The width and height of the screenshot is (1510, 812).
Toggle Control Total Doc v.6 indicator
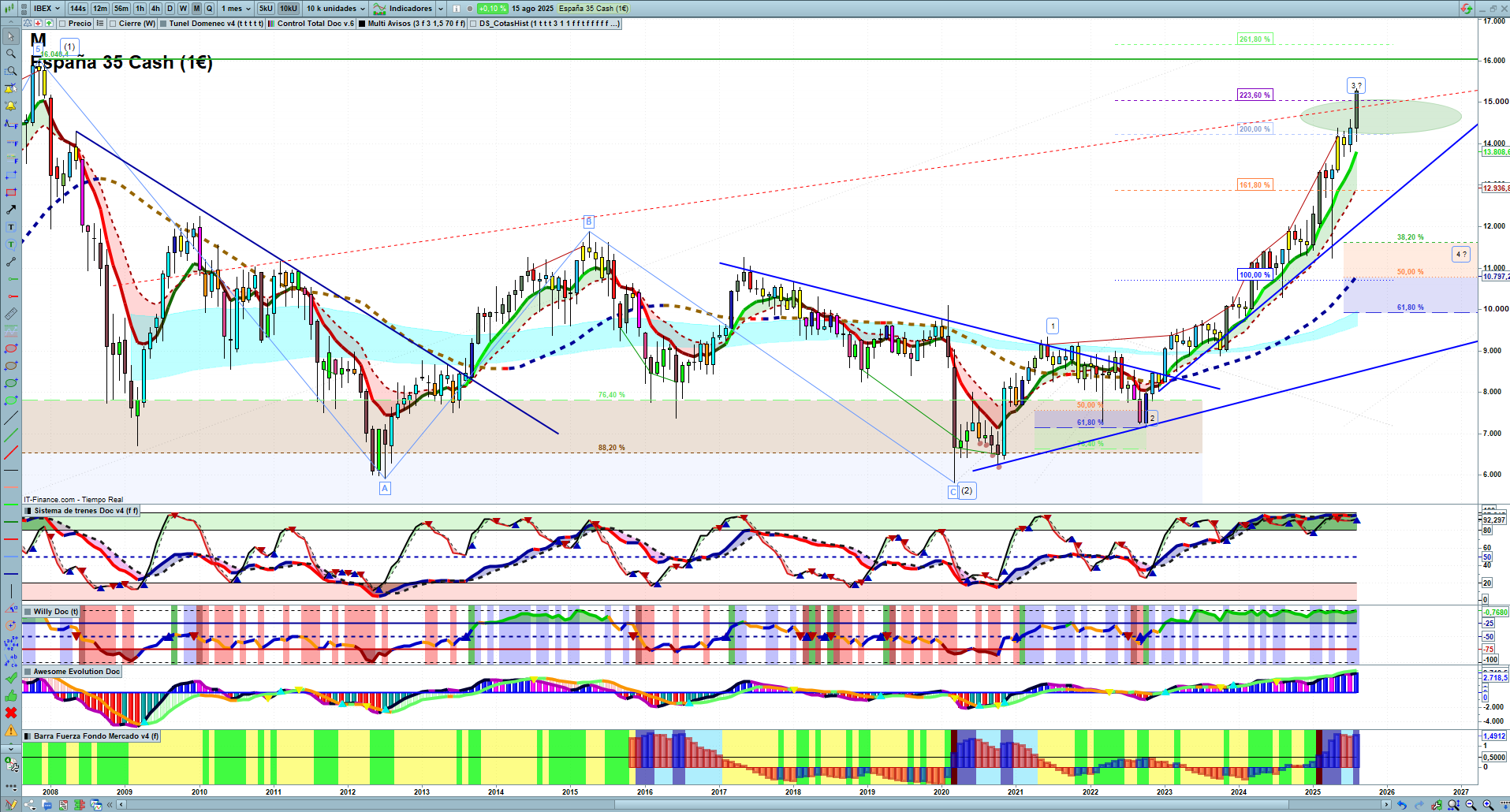[x=272, y=24]
